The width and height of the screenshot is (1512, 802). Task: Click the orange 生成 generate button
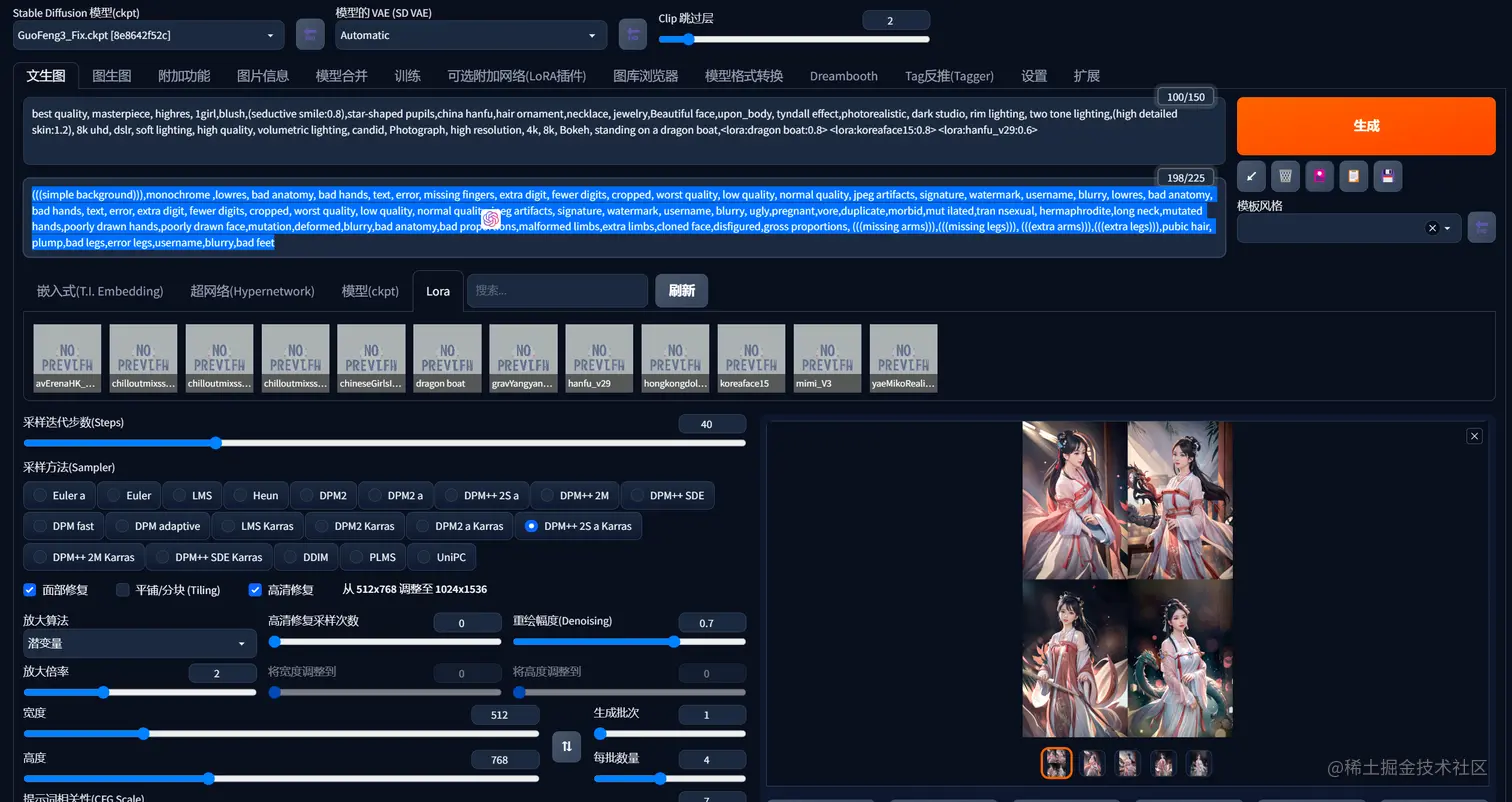point(1366,126)
